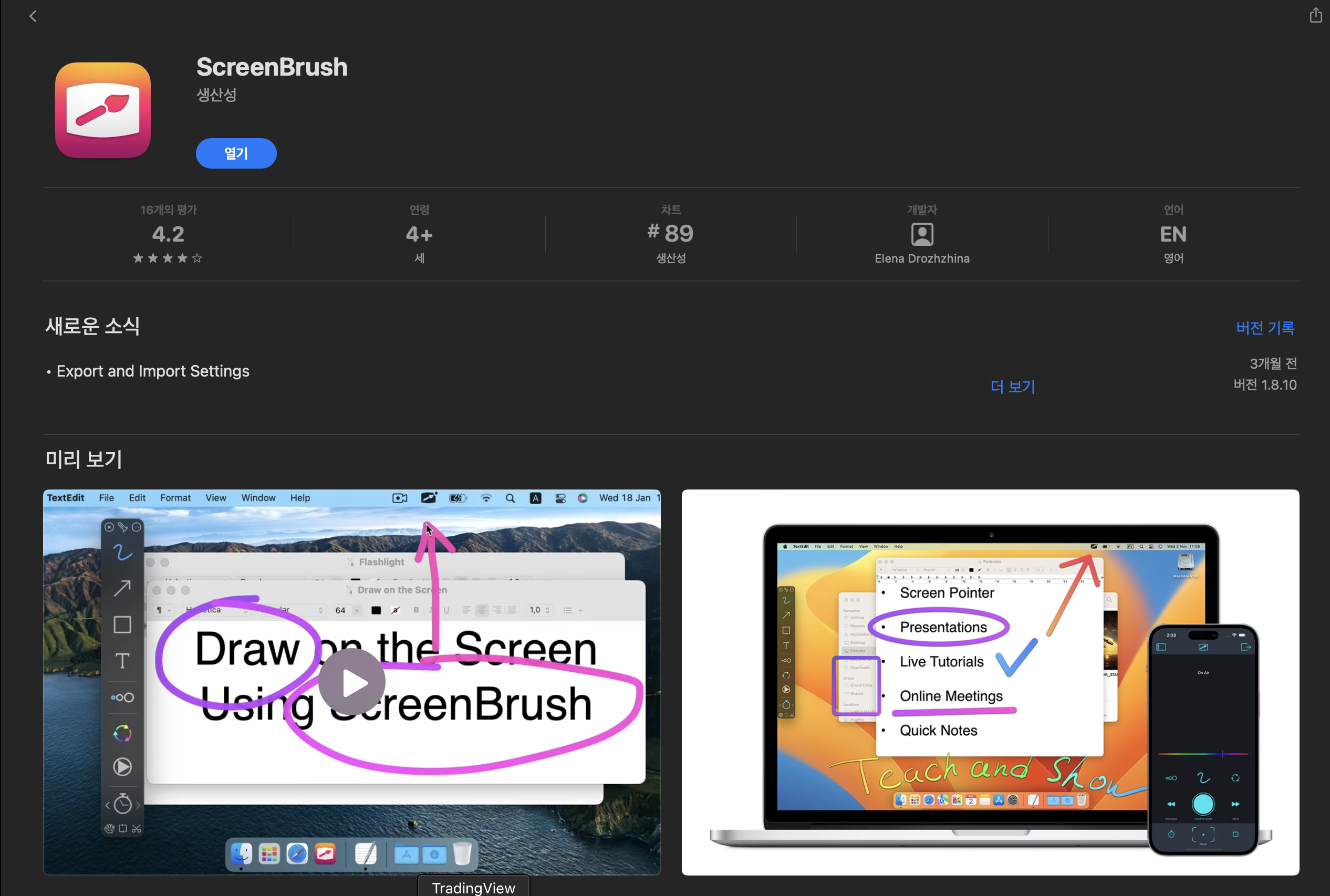Open the MacBook and iPhone preview screenshot
This screenshot has width=1330, height=896.
[990, 682]
